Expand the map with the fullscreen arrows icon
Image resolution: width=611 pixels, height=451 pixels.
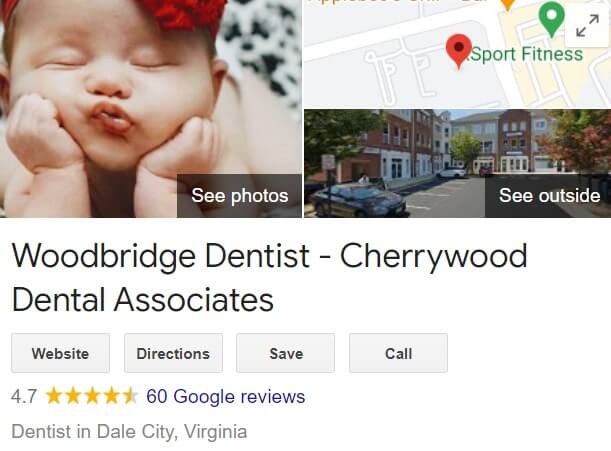[x=587, y=25]
